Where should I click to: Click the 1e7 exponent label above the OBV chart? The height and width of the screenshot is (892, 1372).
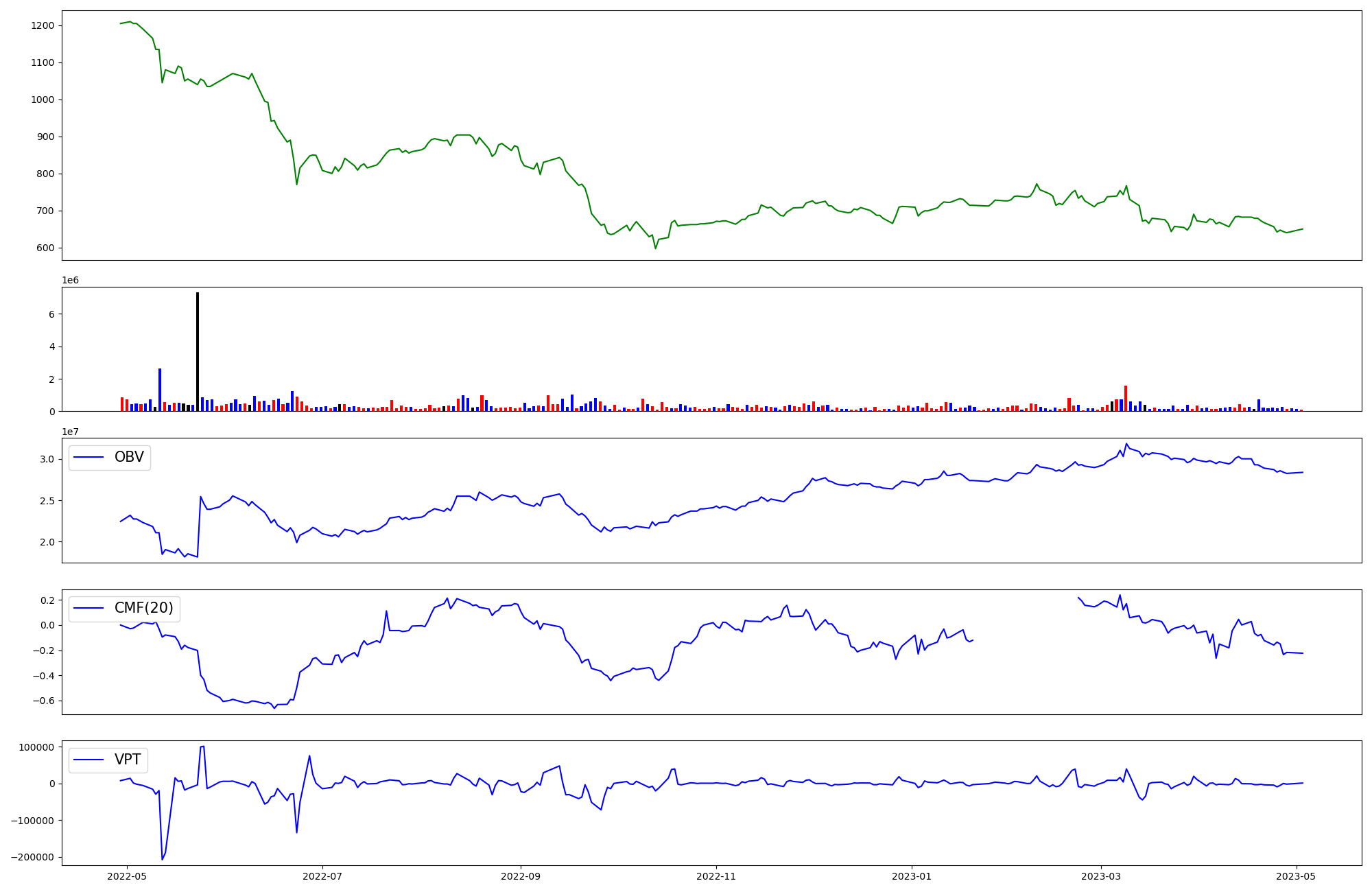tap(70, 432)
